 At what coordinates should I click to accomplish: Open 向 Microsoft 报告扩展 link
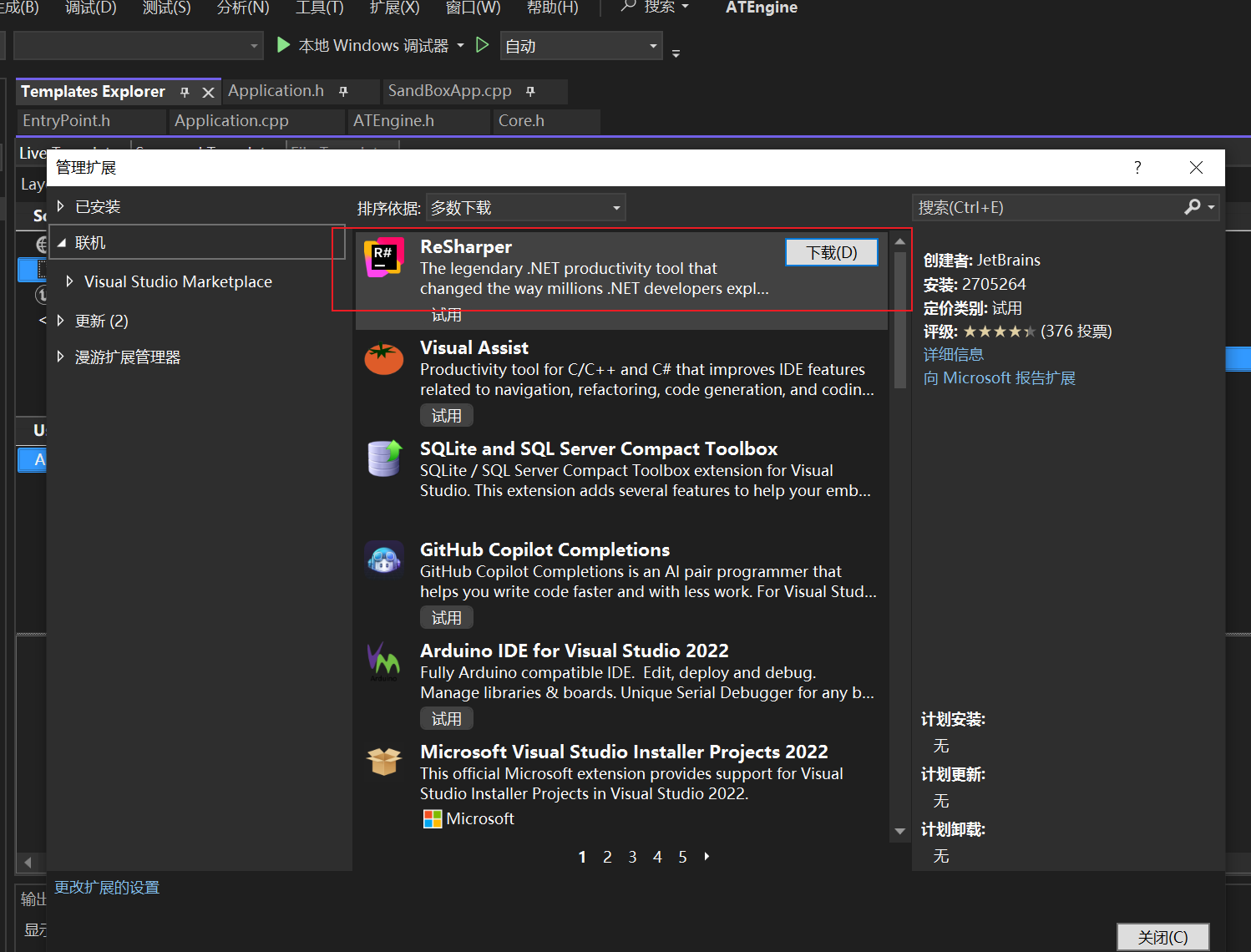tap(999, 378)
